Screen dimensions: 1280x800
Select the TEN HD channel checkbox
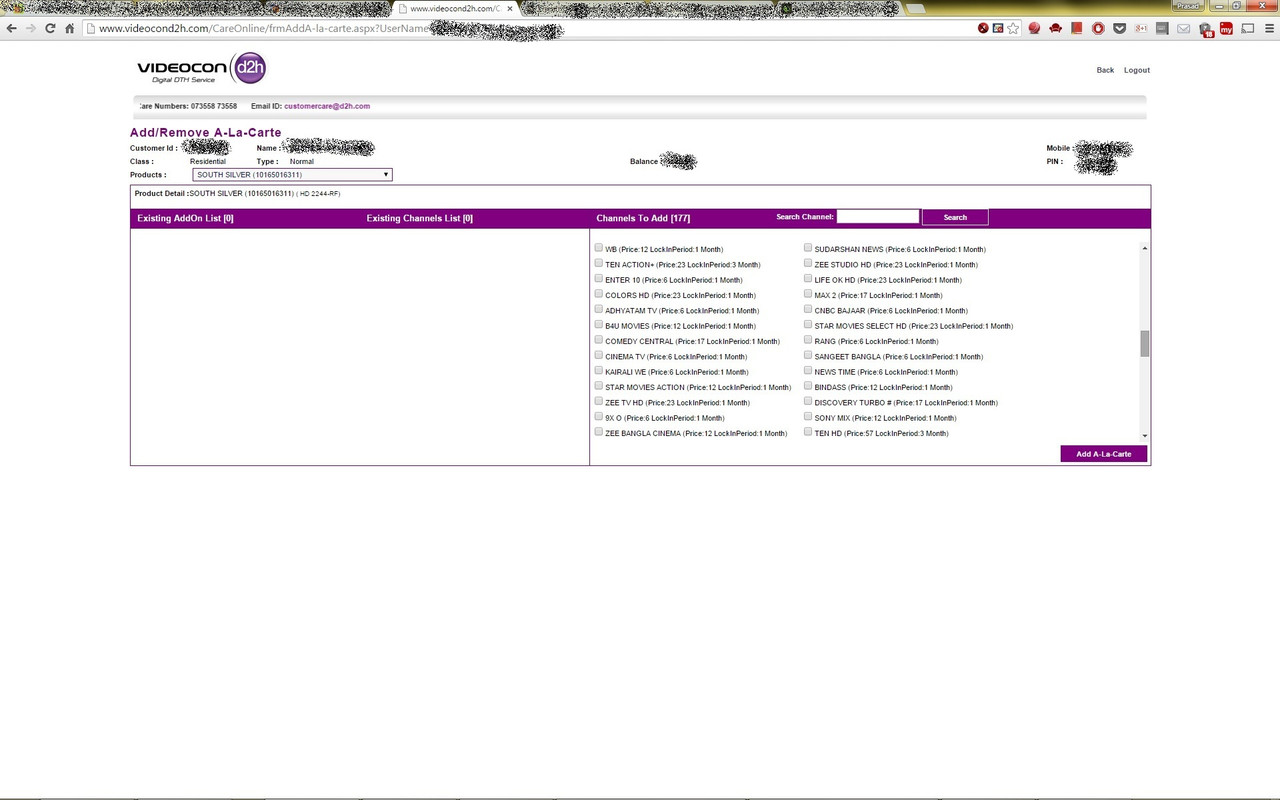point(808,432)
